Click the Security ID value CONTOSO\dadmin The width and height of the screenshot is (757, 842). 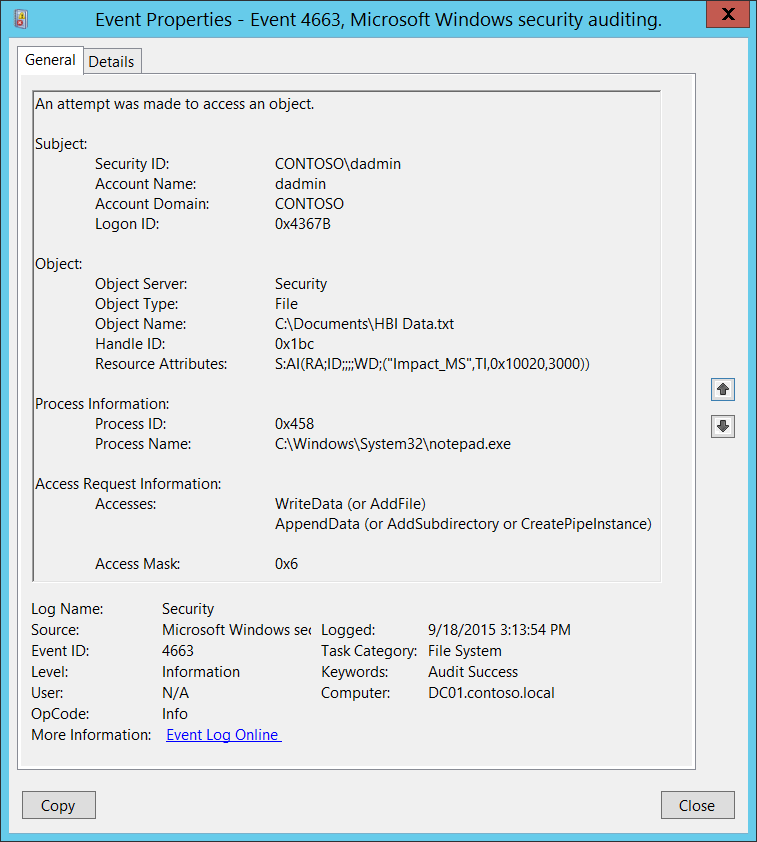[338, 164]
